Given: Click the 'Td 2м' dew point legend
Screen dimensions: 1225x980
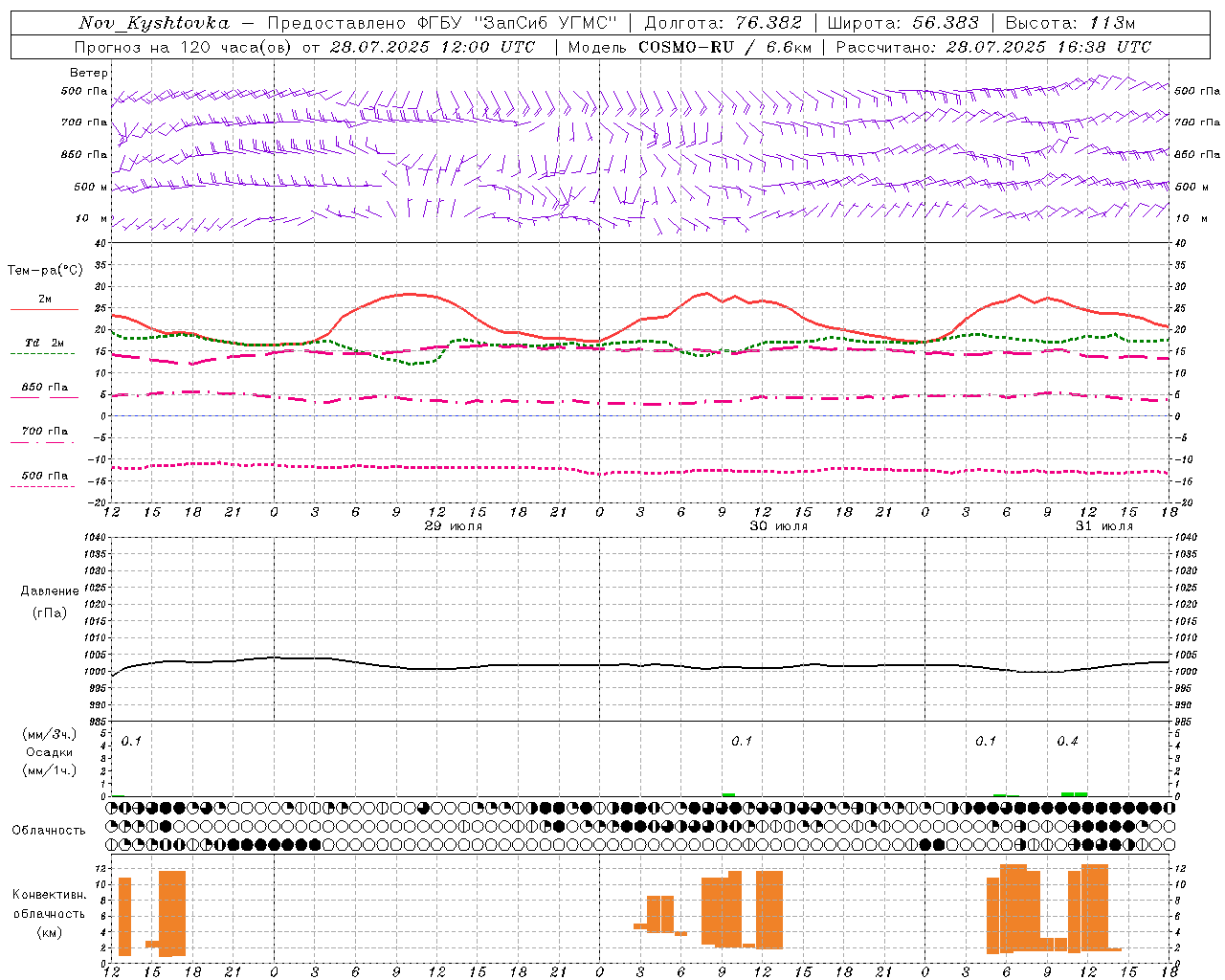Looking at the screenshot, I should (x=44, y=344).
